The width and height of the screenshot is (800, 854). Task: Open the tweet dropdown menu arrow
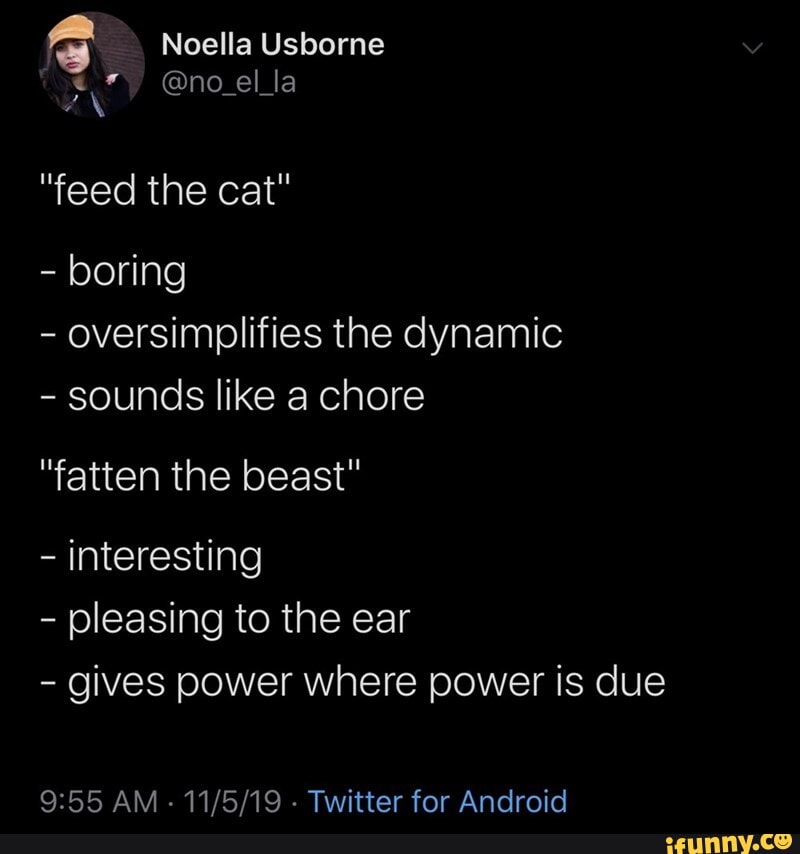pyautogui.click(x=755, y=45)
